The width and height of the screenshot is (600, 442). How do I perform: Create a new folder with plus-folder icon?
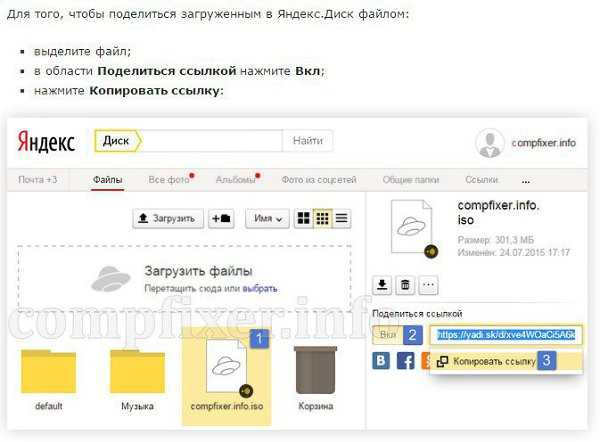(220, 218)
